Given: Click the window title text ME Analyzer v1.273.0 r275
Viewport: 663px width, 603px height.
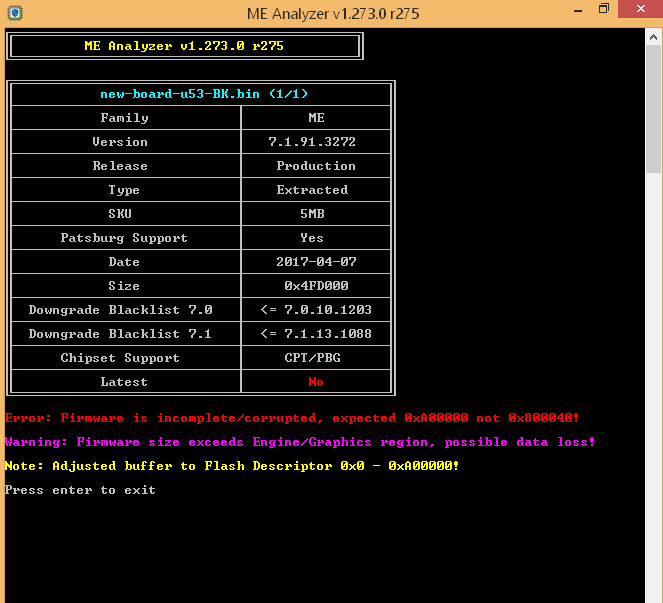Looking at the screenshot, I should tap(333, 14).
